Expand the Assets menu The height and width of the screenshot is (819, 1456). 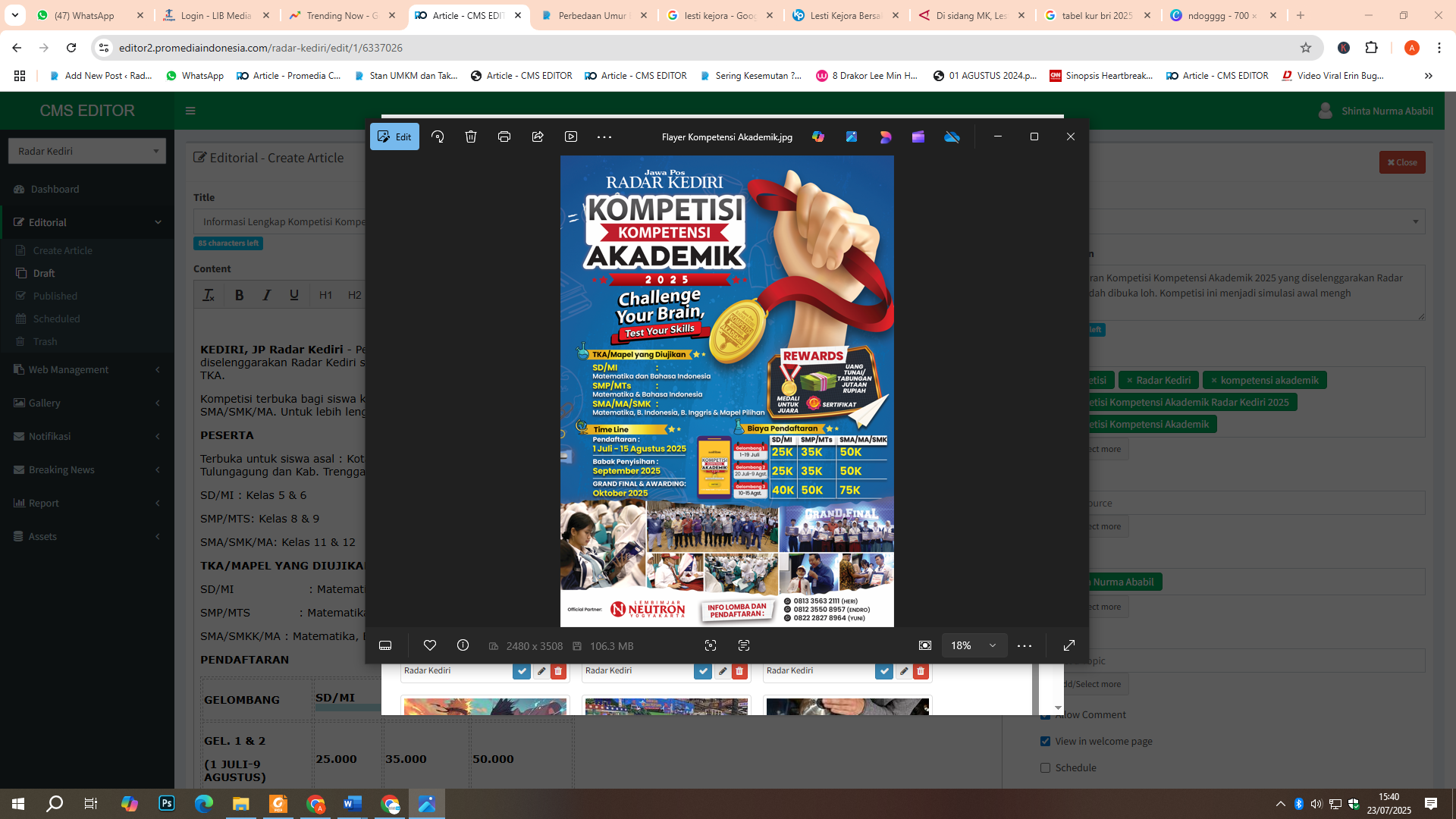(87, 536)
